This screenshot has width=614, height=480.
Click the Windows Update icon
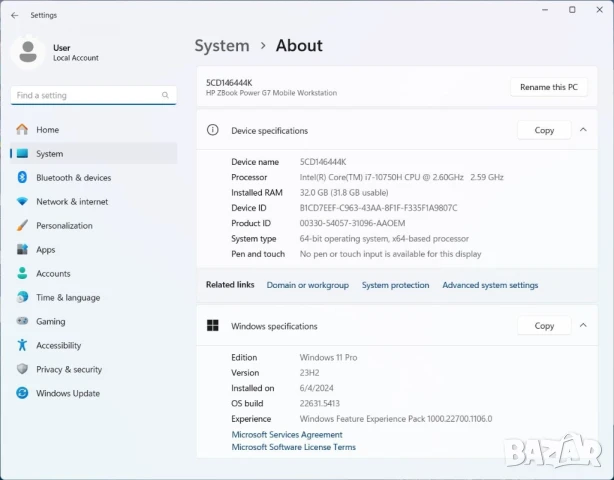[x=22, y=394]
